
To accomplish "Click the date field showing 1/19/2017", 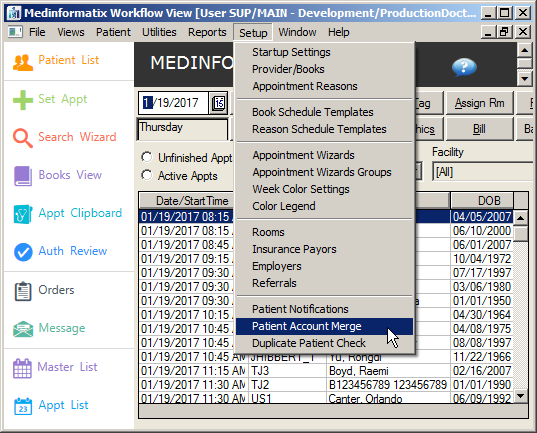I will point(174,103).
